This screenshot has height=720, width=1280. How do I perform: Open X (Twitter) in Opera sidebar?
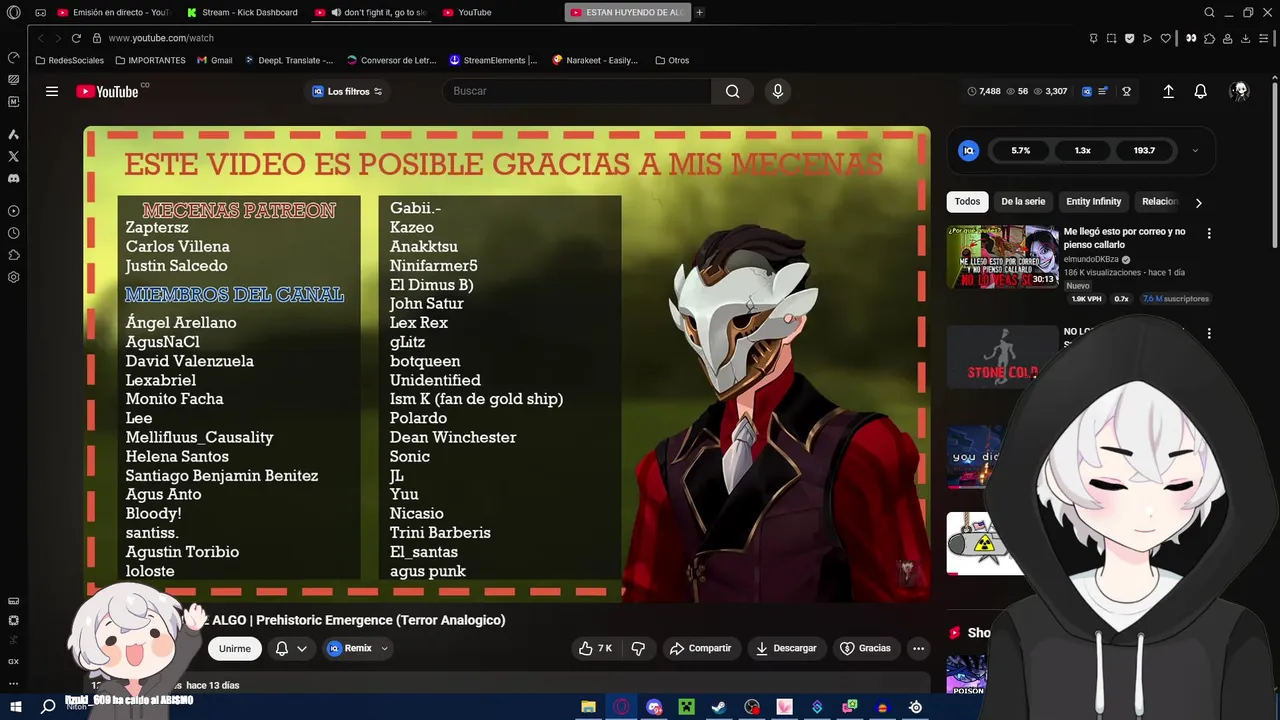click(x=14, y=156)
